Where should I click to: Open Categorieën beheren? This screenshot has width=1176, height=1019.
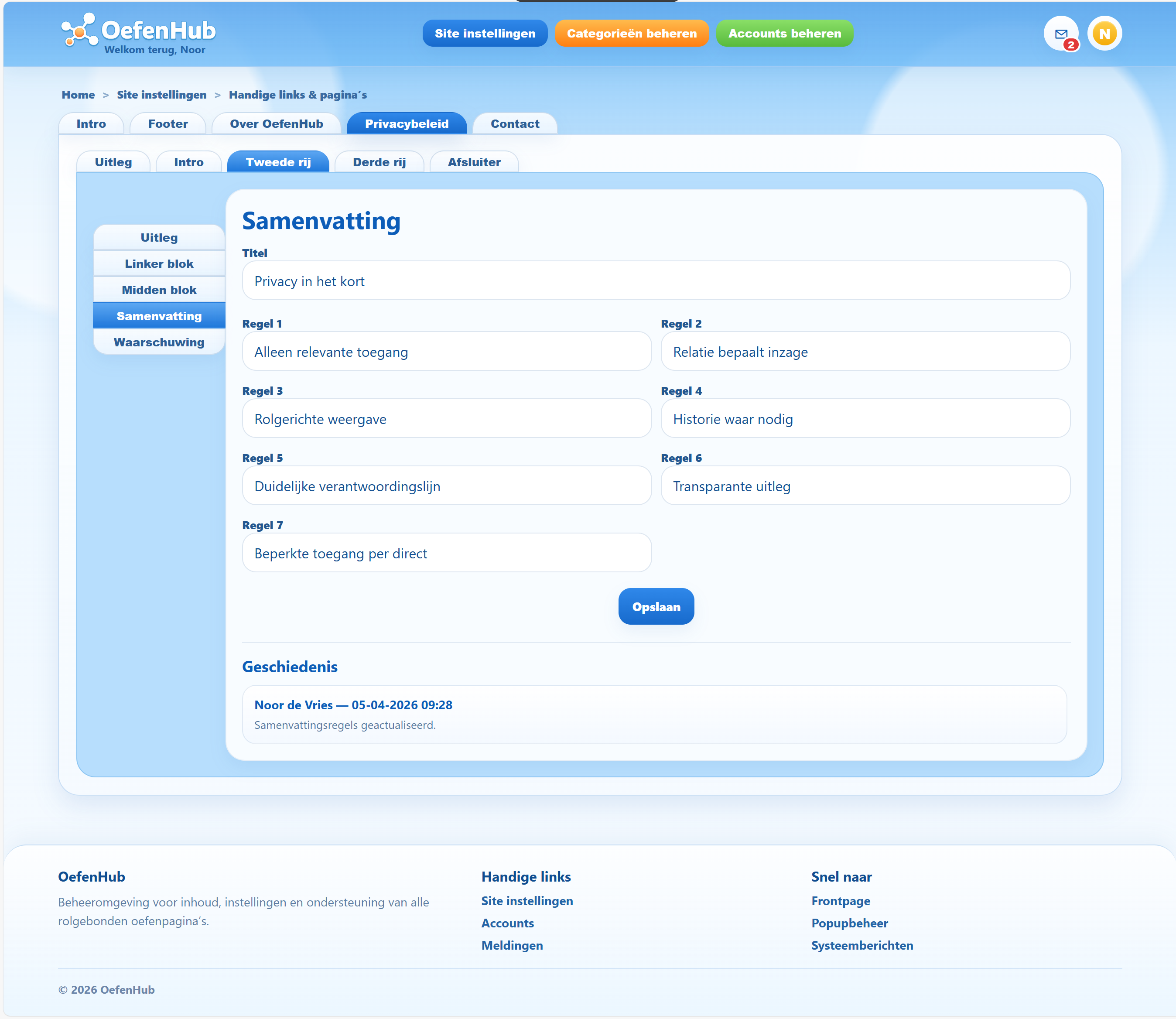click(x=632, y=34)
